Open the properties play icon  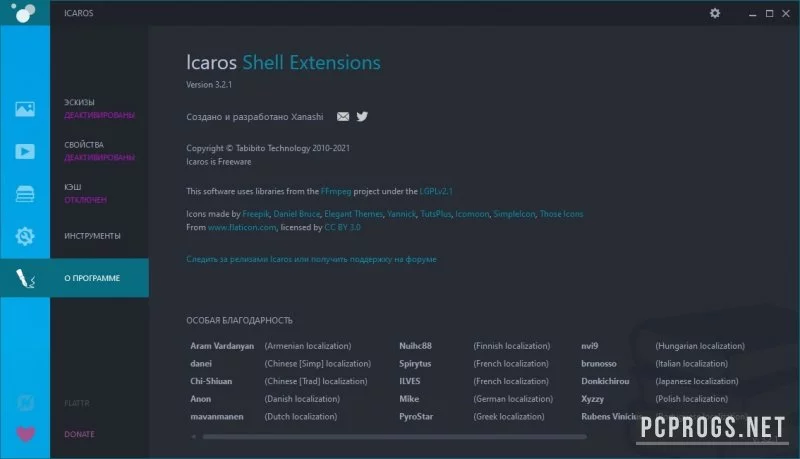coord(25,151)
